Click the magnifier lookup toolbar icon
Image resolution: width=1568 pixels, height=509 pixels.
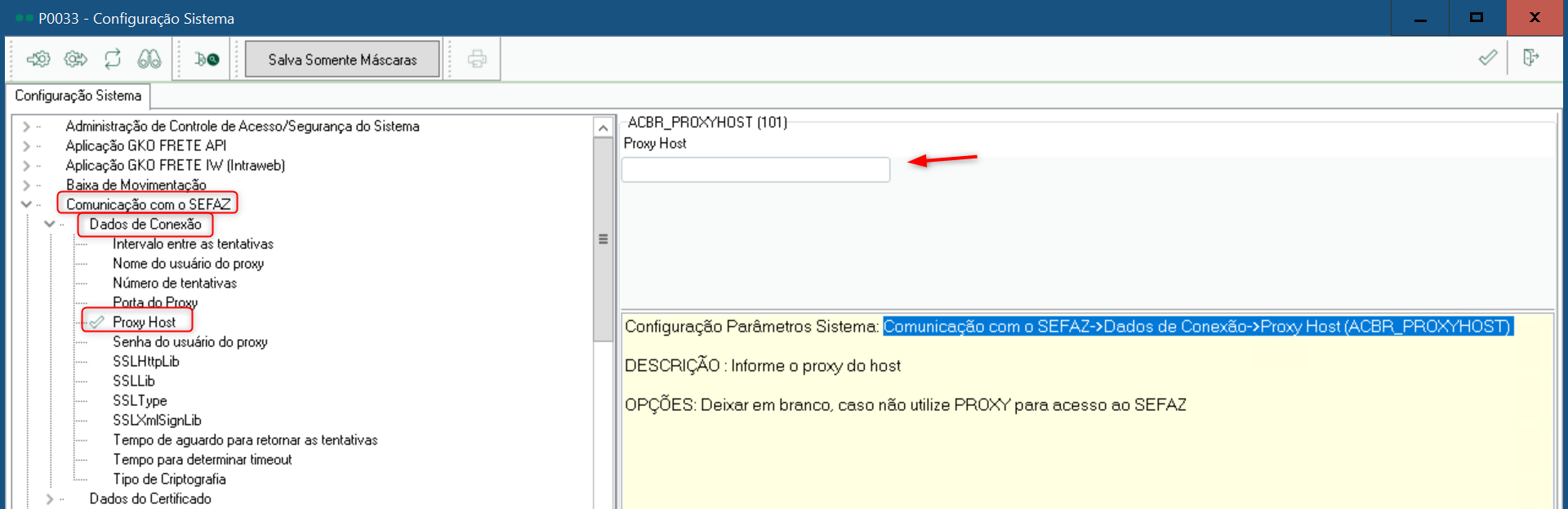207,59
